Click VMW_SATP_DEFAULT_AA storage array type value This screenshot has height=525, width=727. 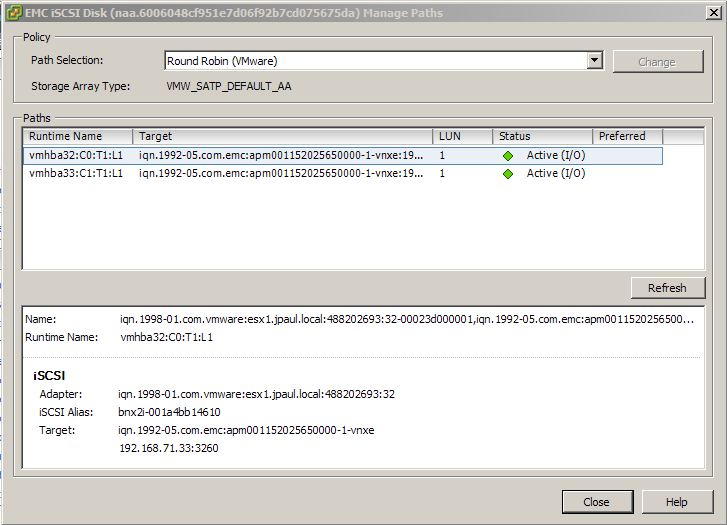coord(229,86)
